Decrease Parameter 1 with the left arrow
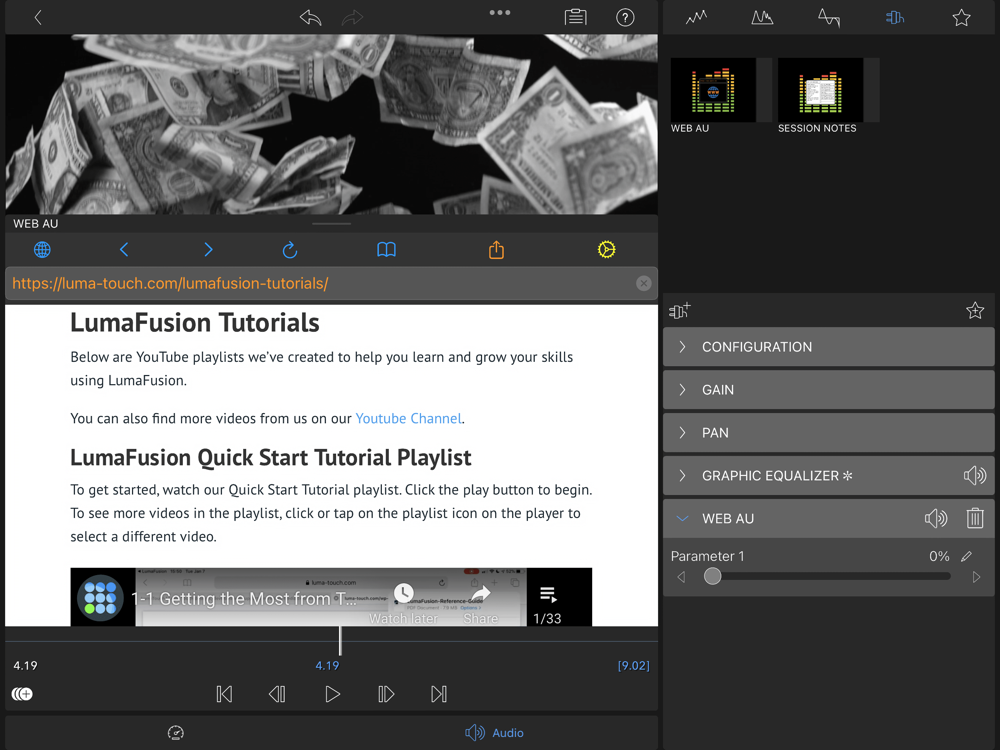 tap(681, 577)
